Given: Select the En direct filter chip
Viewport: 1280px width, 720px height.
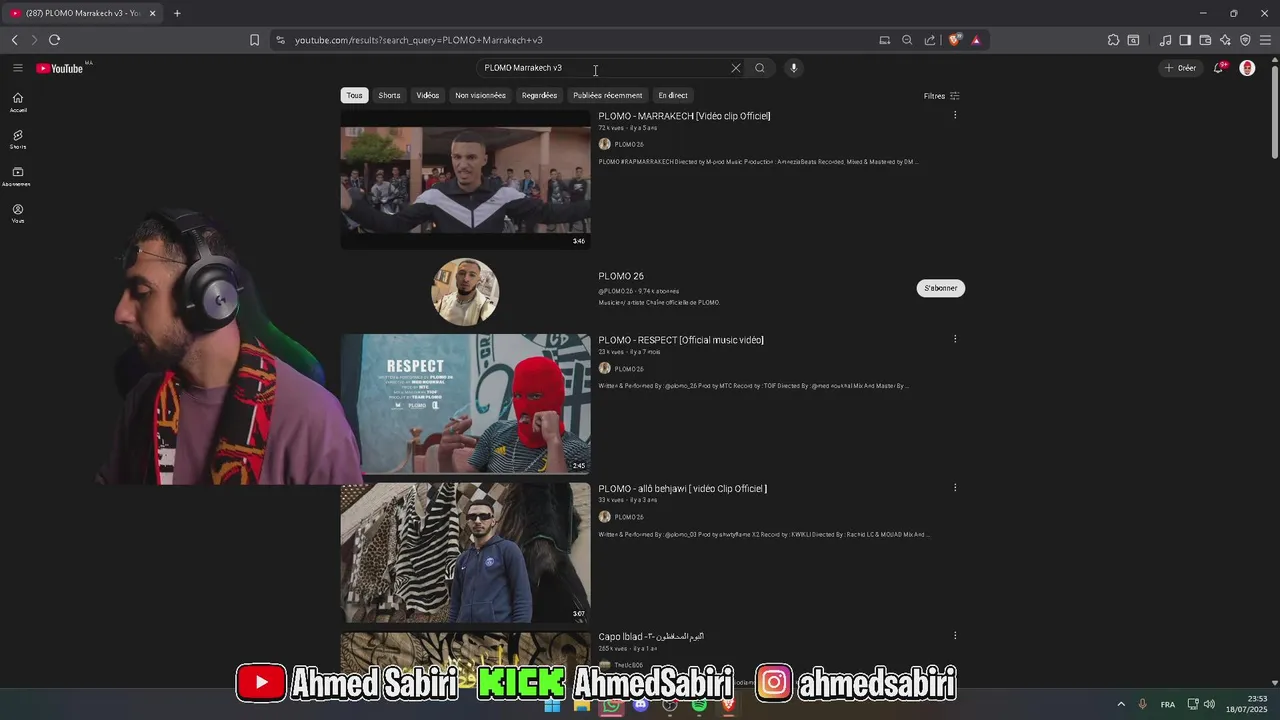Looking at the screenshot, I should pos(673,95).
